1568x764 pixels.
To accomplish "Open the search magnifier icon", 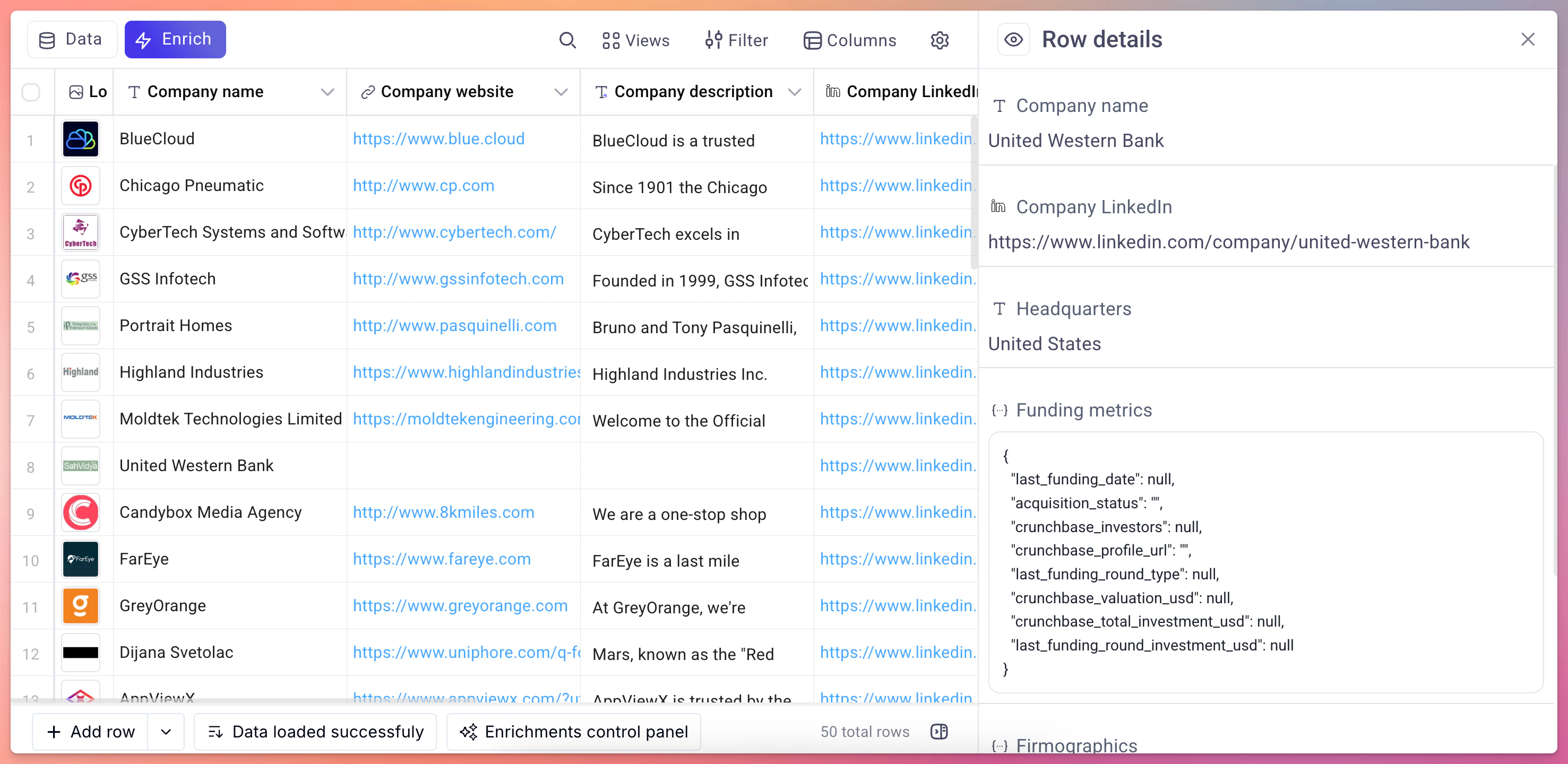I will pyautogui.click(x=567, y=40).
